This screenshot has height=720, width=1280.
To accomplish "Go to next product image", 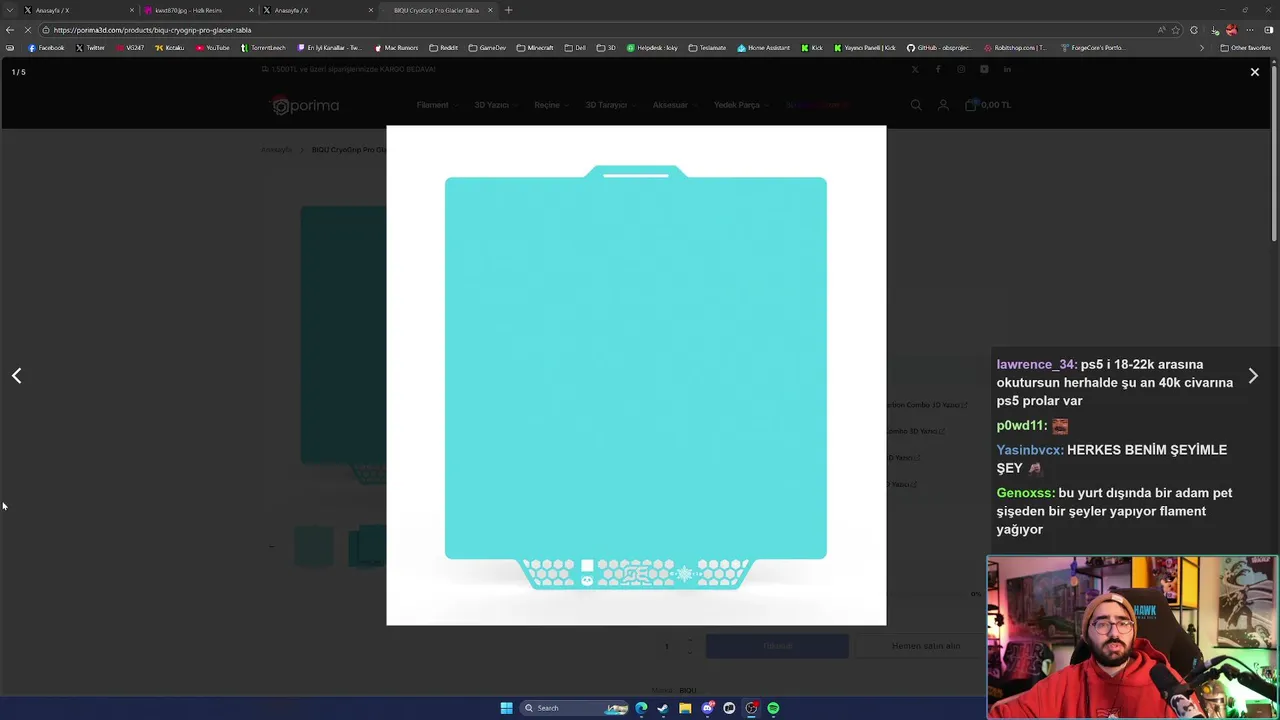I will coord(1253,376).
